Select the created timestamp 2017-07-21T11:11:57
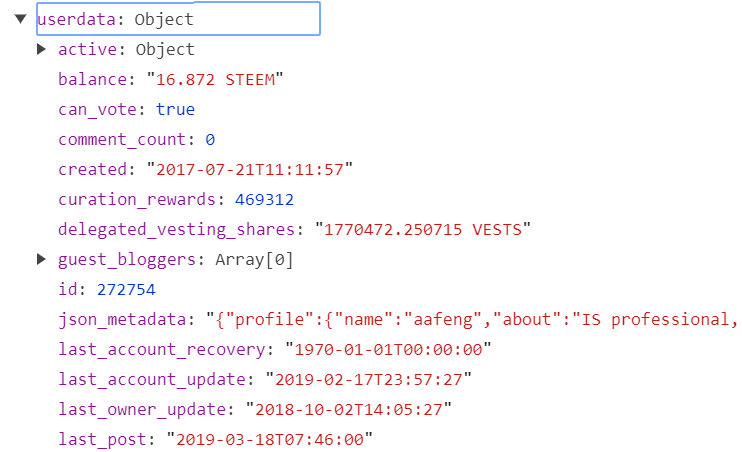742x452 pixels. [250, 169]
